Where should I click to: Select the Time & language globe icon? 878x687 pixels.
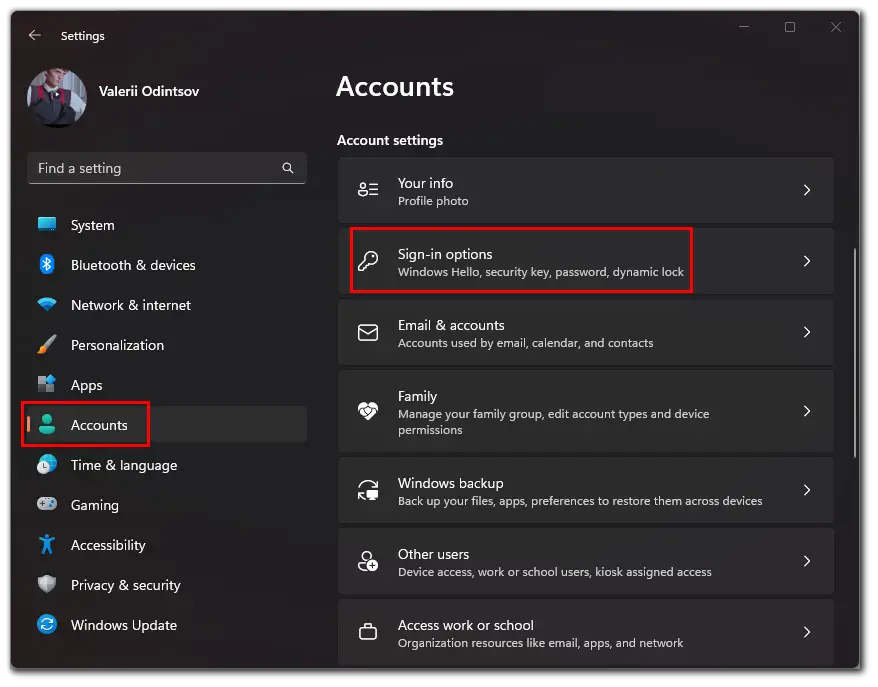47,464
